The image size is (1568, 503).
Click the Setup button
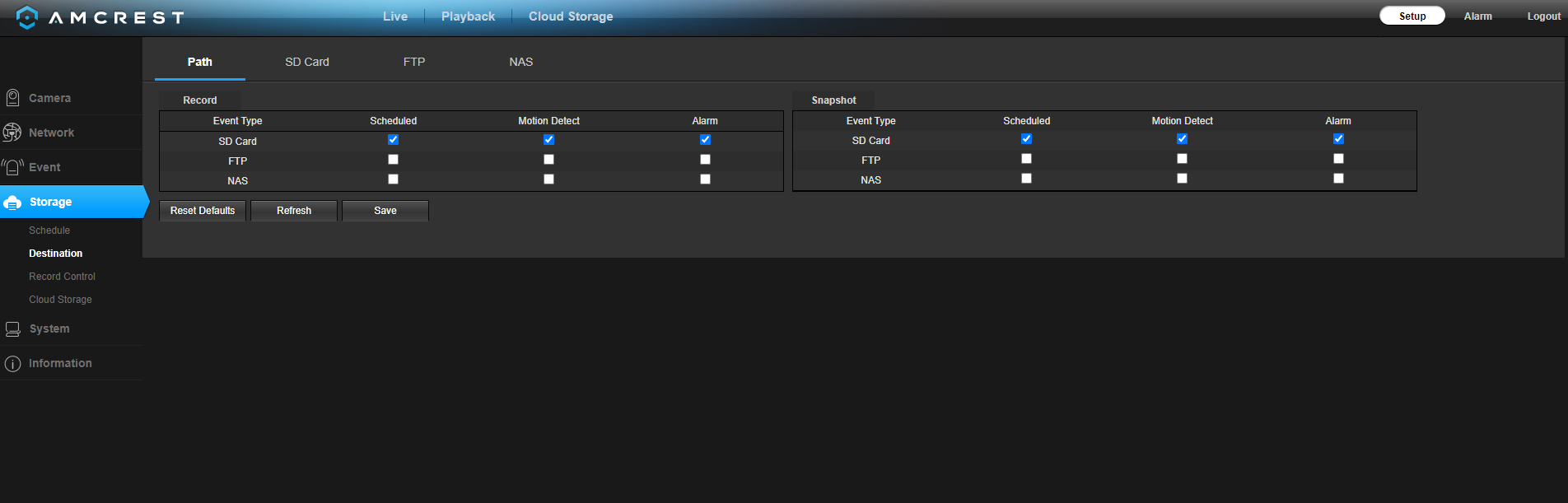click(x=1412, y=16)
